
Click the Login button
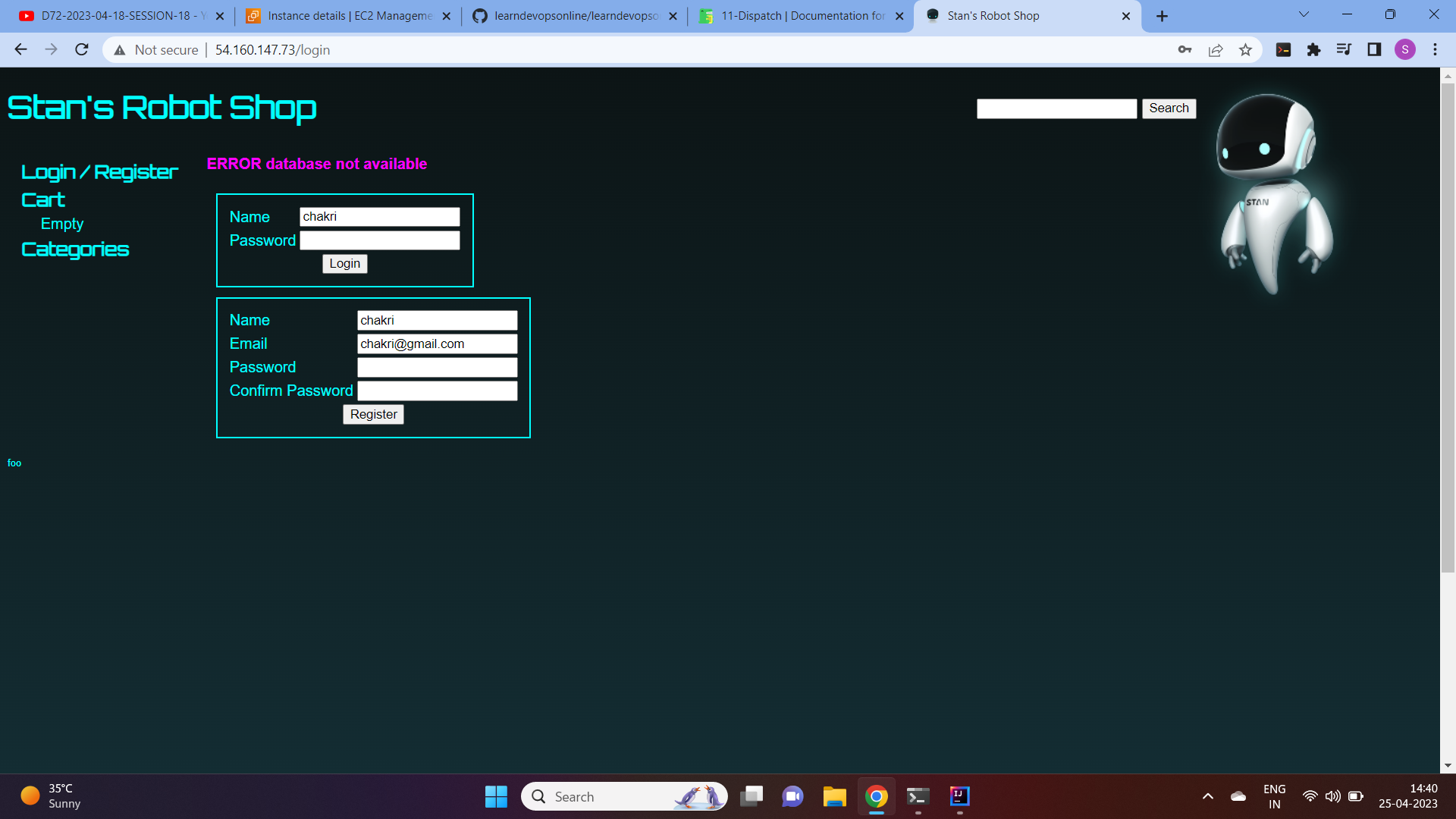[x=344, y=263]
